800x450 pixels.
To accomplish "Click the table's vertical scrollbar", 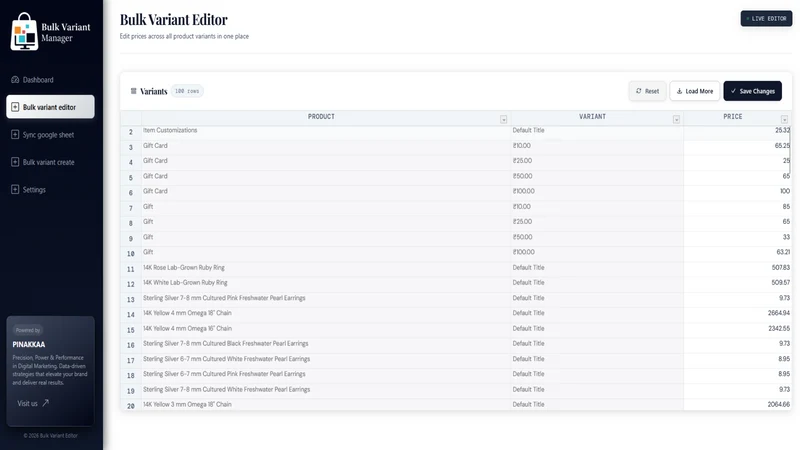I will point(790,151).
